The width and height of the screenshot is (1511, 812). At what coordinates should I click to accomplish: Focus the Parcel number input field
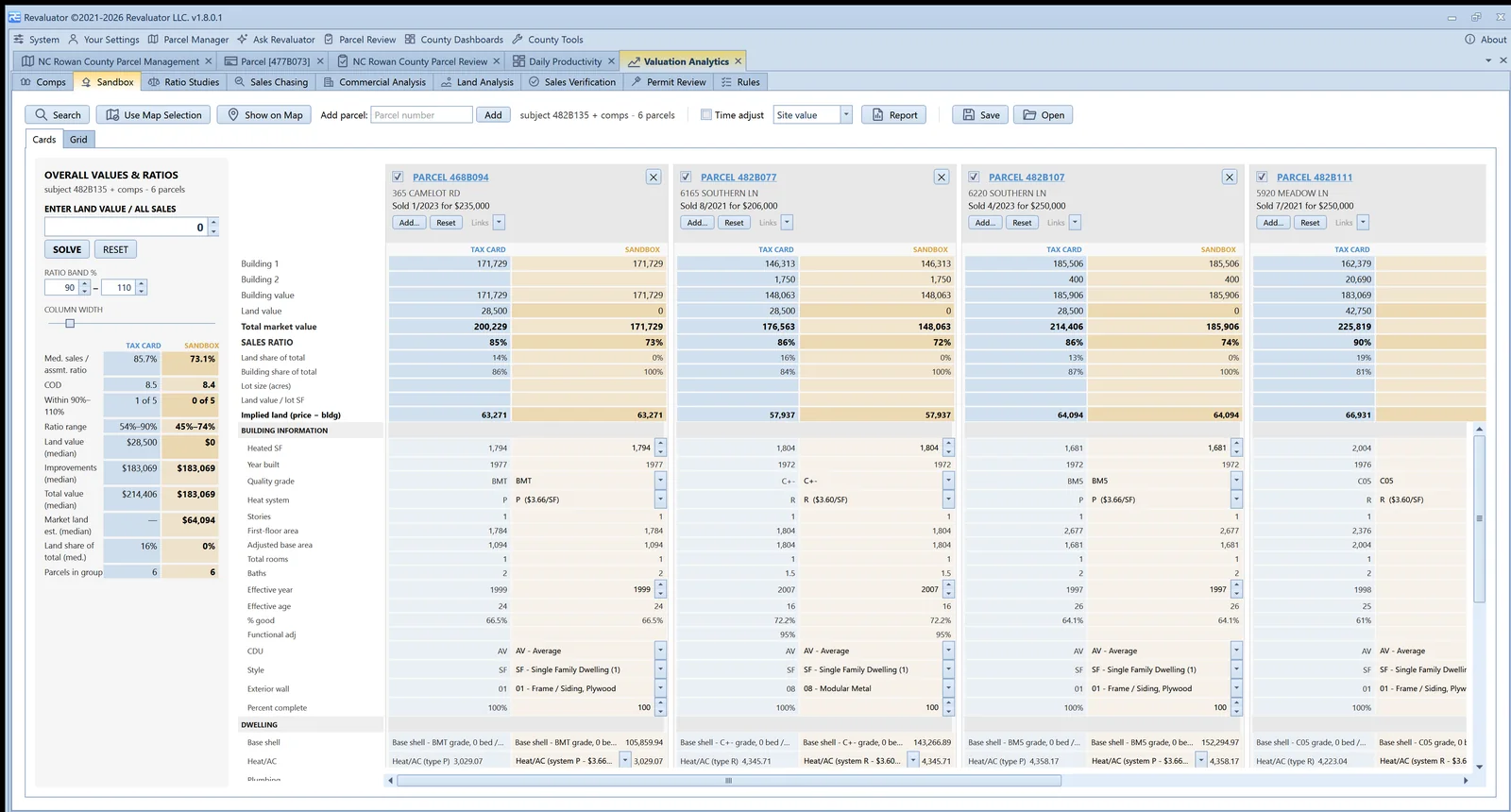click(x=421, y=115)
